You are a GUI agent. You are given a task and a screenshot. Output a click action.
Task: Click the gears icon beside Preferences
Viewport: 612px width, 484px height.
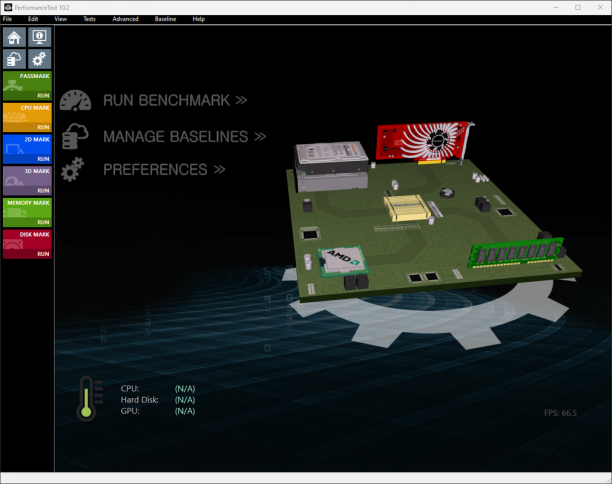click(73, 169)
